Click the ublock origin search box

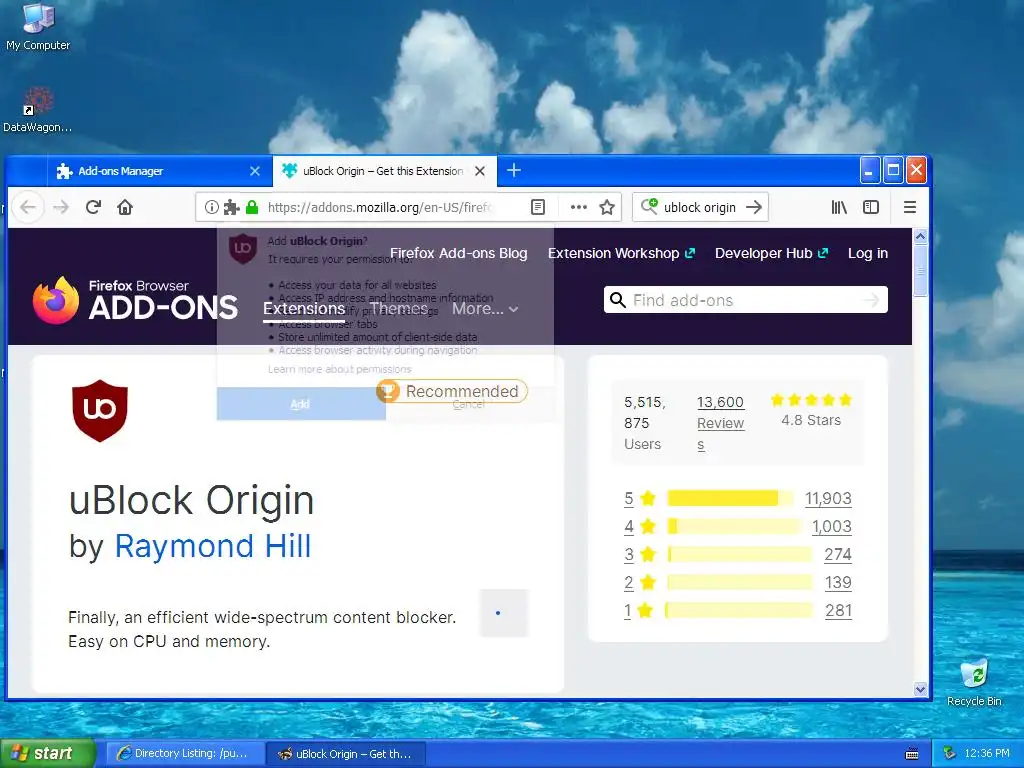pos(700,208)
